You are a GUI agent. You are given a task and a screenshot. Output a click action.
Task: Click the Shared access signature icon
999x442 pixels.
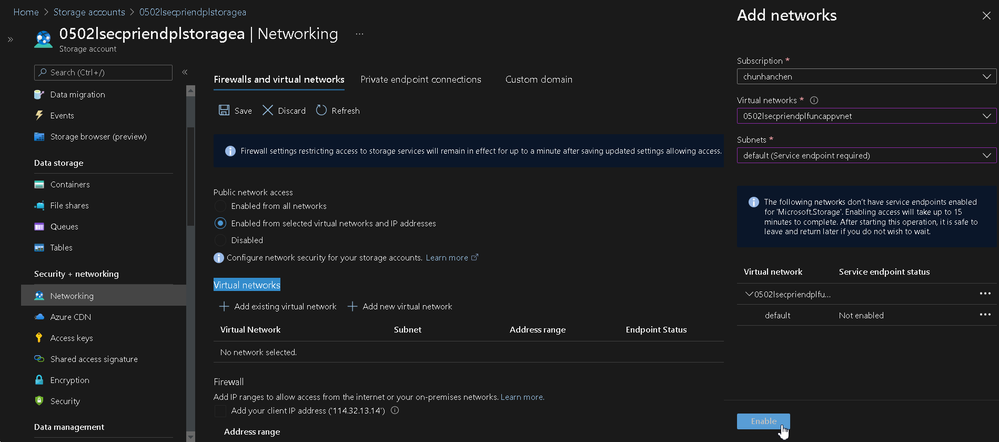coord(39,359)
